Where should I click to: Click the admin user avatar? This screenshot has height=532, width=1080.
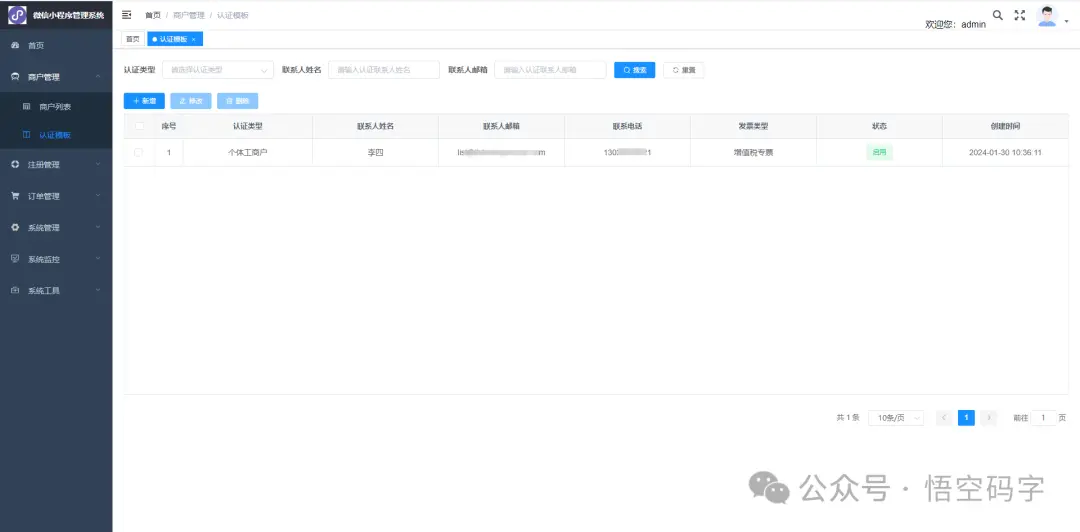(1047, 16)
